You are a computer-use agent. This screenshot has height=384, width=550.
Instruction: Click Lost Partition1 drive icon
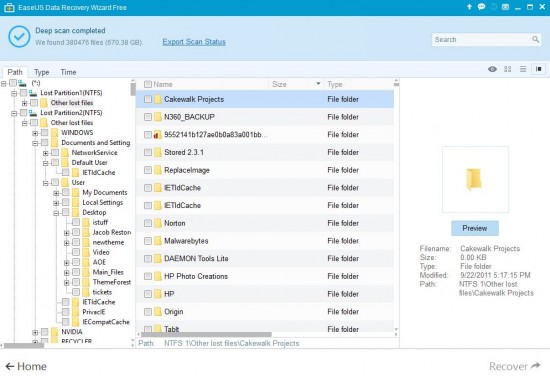tap(33, 93)
